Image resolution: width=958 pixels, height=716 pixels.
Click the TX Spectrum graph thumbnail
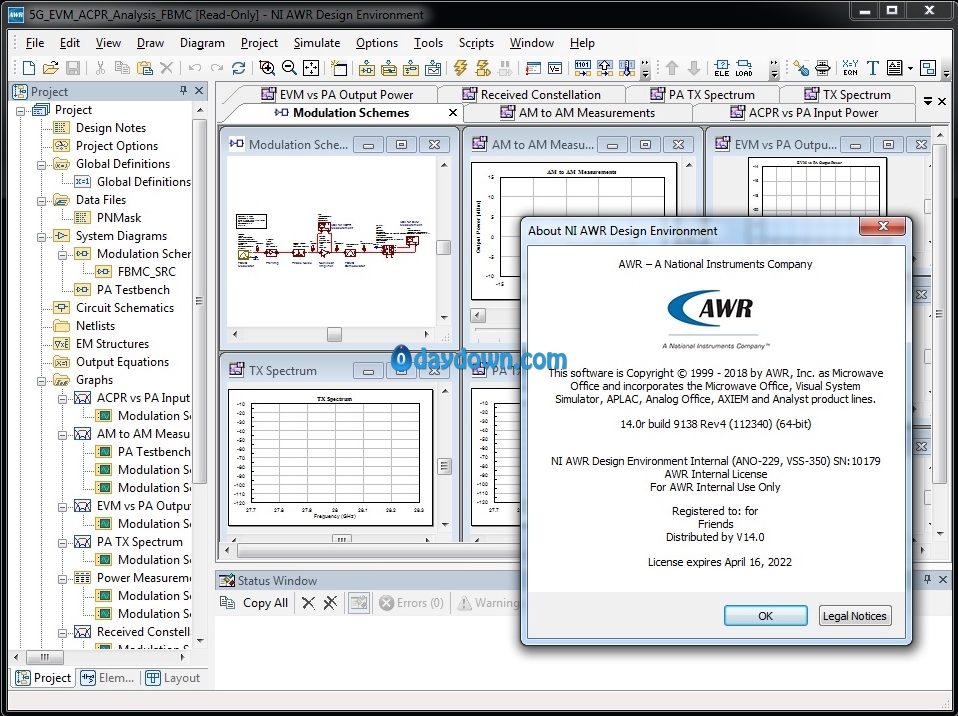(330, 457)
